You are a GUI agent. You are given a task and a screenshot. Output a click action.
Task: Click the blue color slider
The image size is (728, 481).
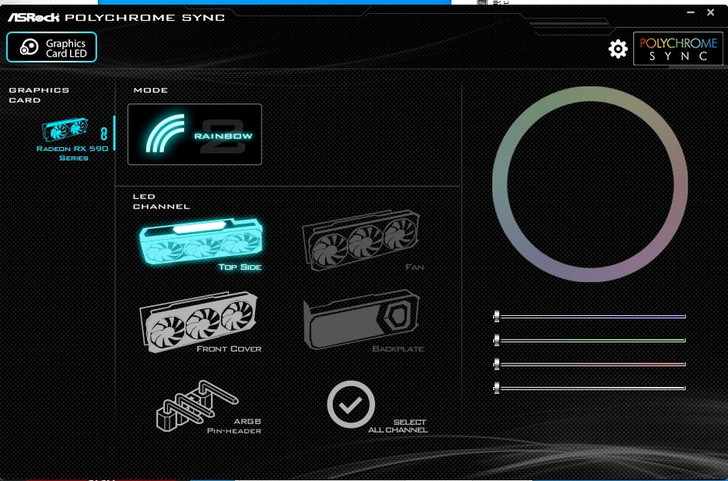click(x=590, y=317)
